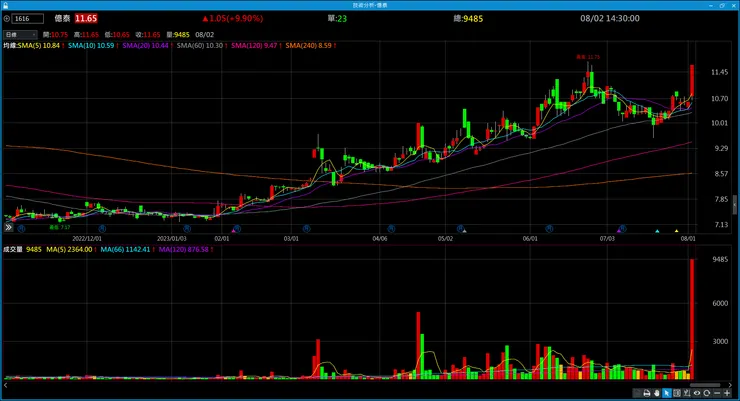Image resolution: width=740 pixels, height=401 pixels.
Task: Click the red price 11.65 badge
Action: 86,18
